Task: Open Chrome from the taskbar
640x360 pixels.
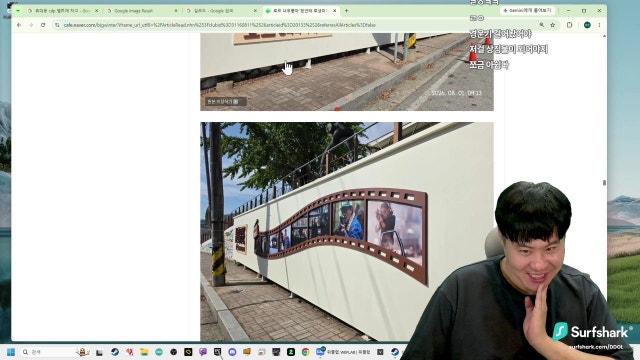Action: [305, 352]
